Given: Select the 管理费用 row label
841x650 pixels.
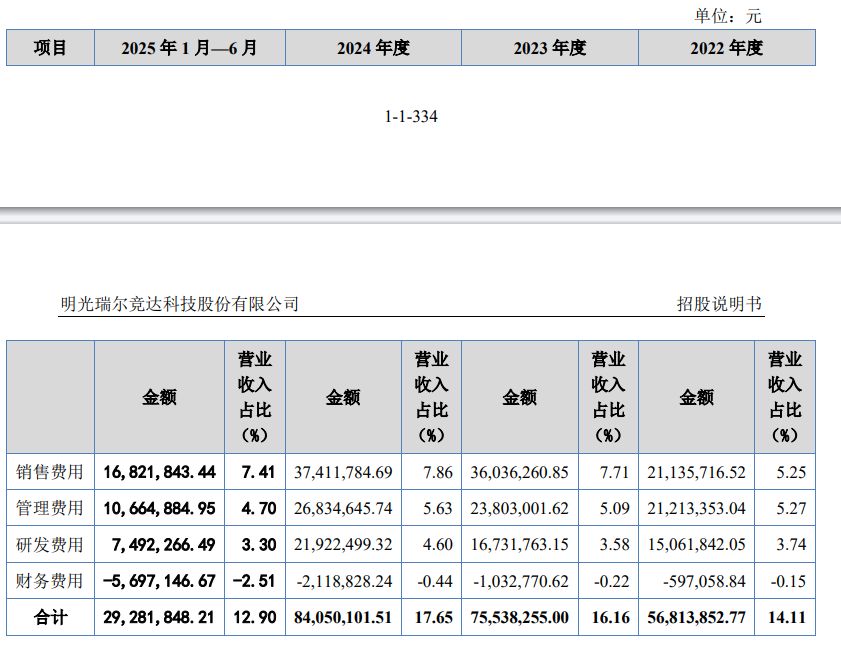Looking at the screenshot, I should [50, 508].
